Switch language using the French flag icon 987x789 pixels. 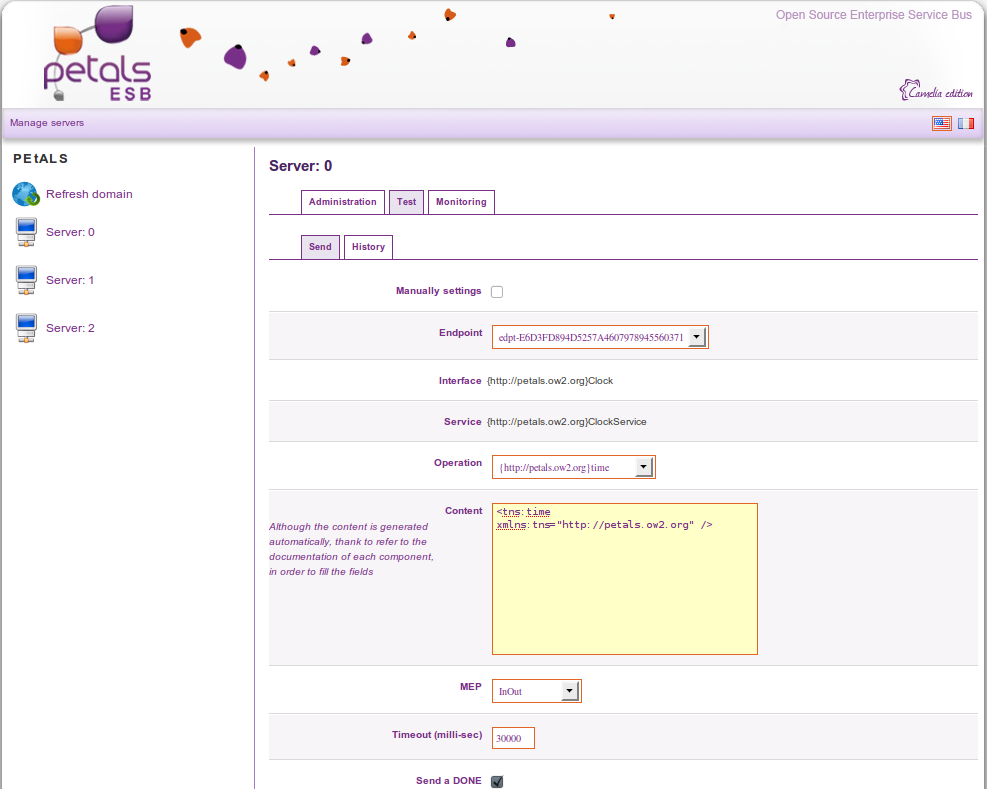click(x=965, y=123)
